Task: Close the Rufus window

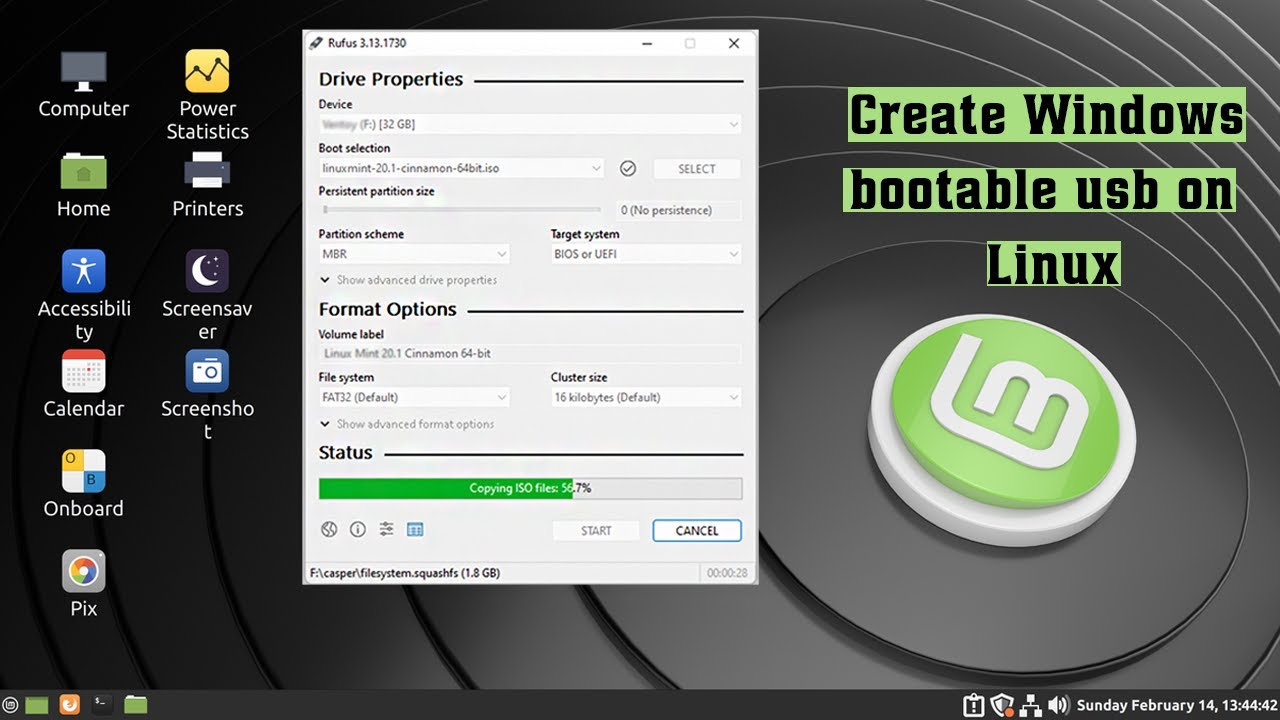Action: (734, 43)
